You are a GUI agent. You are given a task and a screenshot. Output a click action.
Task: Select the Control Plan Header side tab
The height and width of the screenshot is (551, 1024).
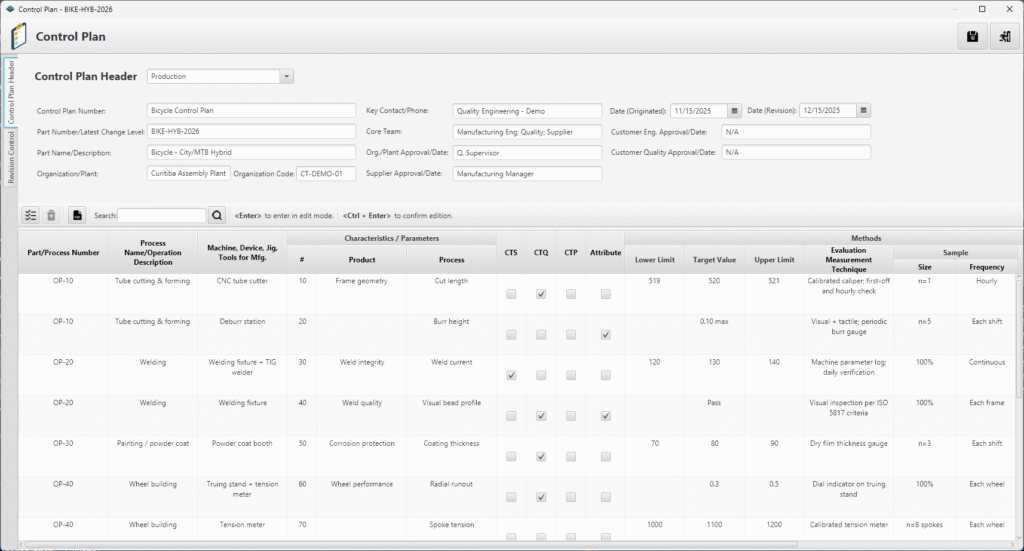[x=11, y=92]
